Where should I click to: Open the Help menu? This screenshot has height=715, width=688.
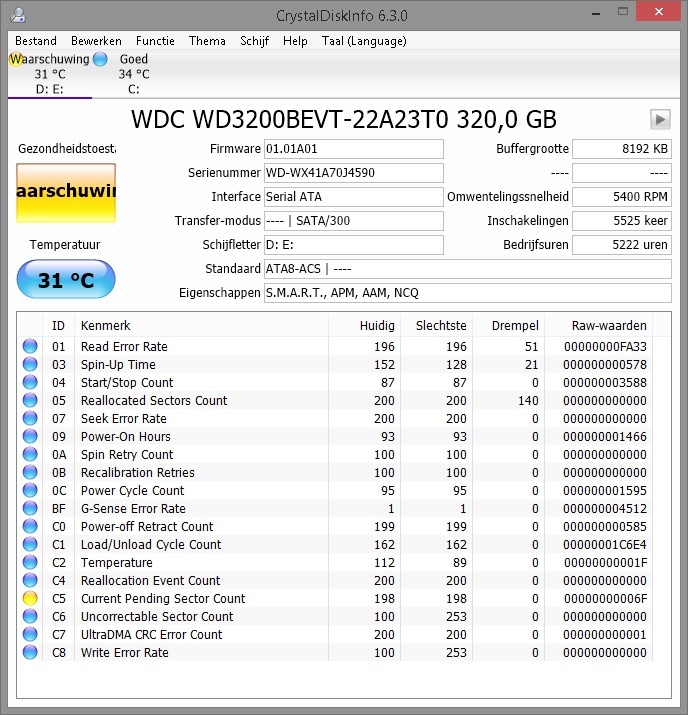coord(295,41)
